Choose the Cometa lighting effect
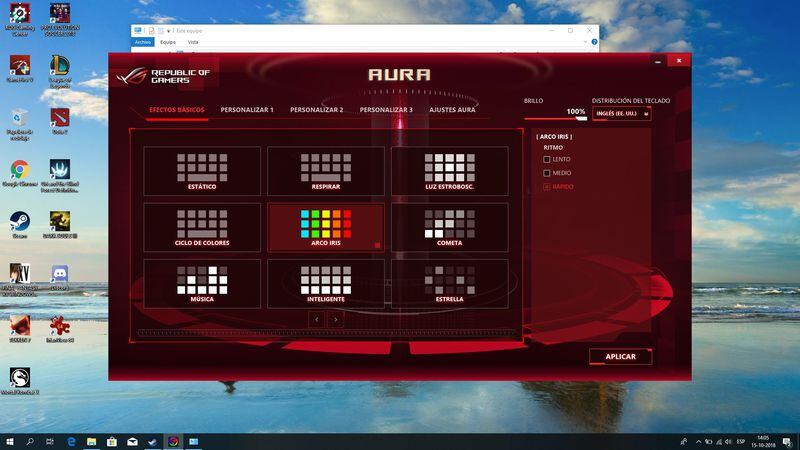 (449, 227)
